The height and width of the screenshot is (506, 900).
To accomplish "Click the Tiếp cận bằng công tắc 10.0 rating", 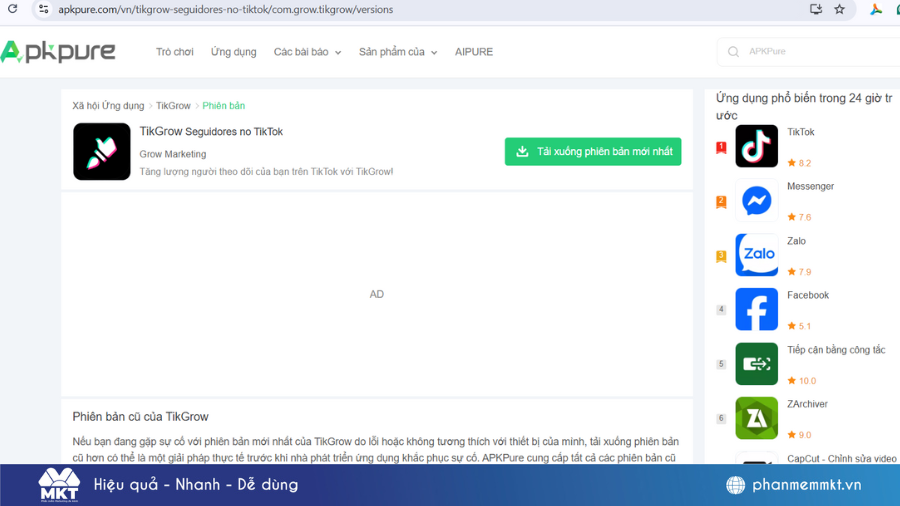I will coord(801,380).
